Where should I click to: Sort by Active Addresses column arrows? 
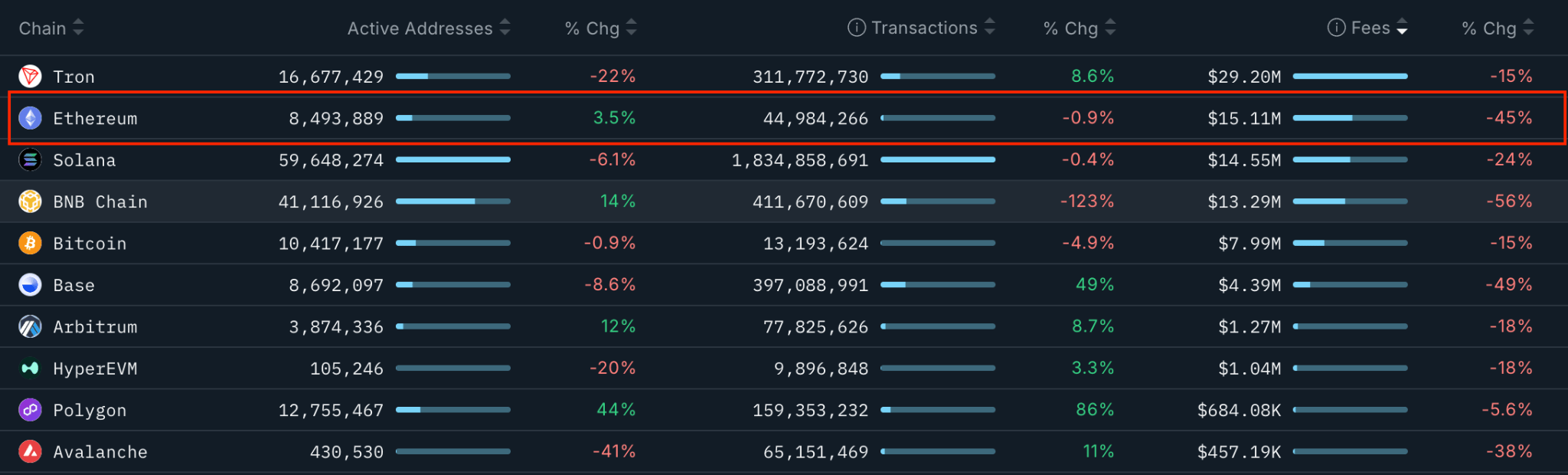[x=505, y=28]
